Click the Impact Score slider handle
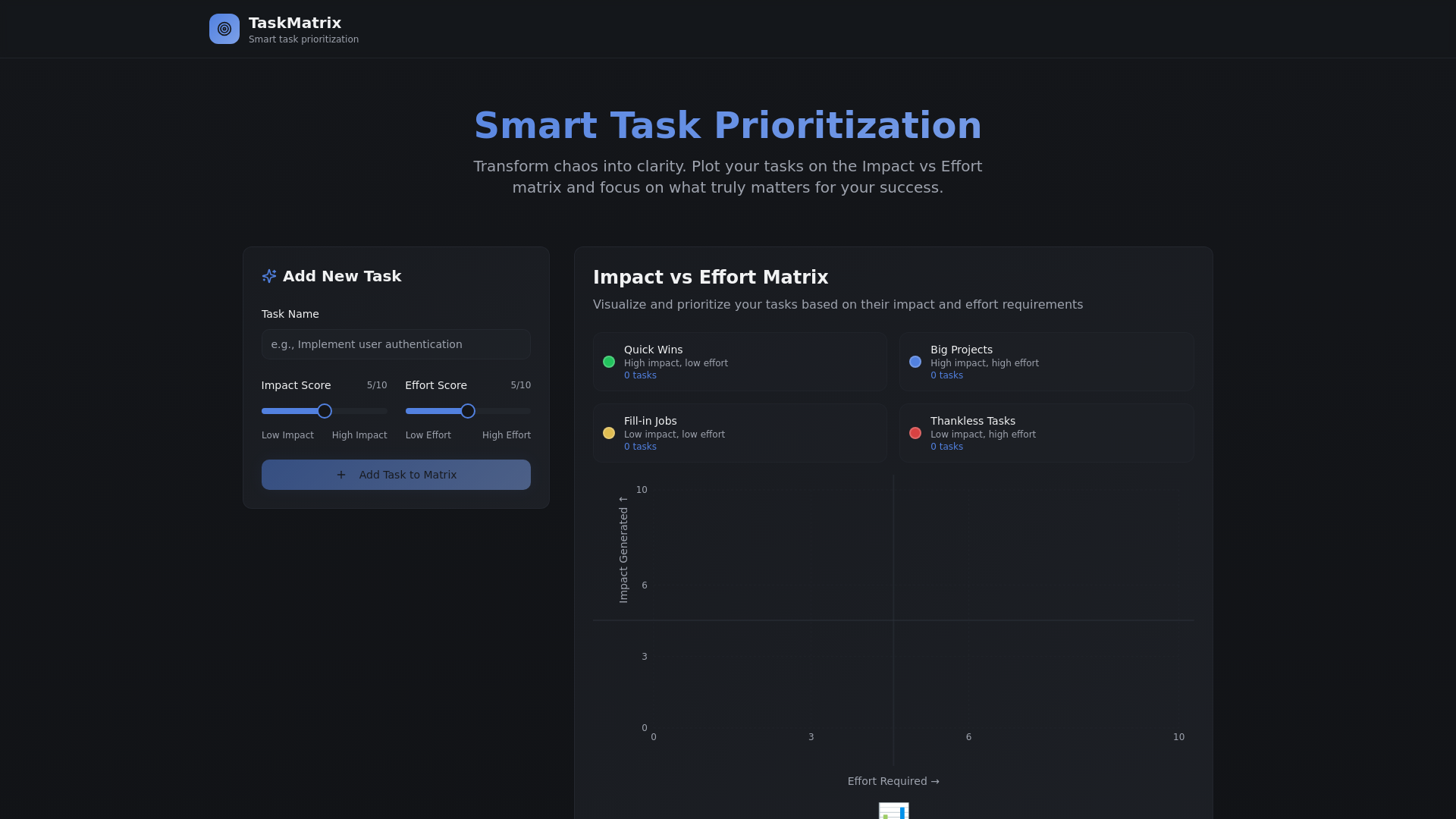Image resolution: width=1456 pixels, height=819 pixels. 324,411
